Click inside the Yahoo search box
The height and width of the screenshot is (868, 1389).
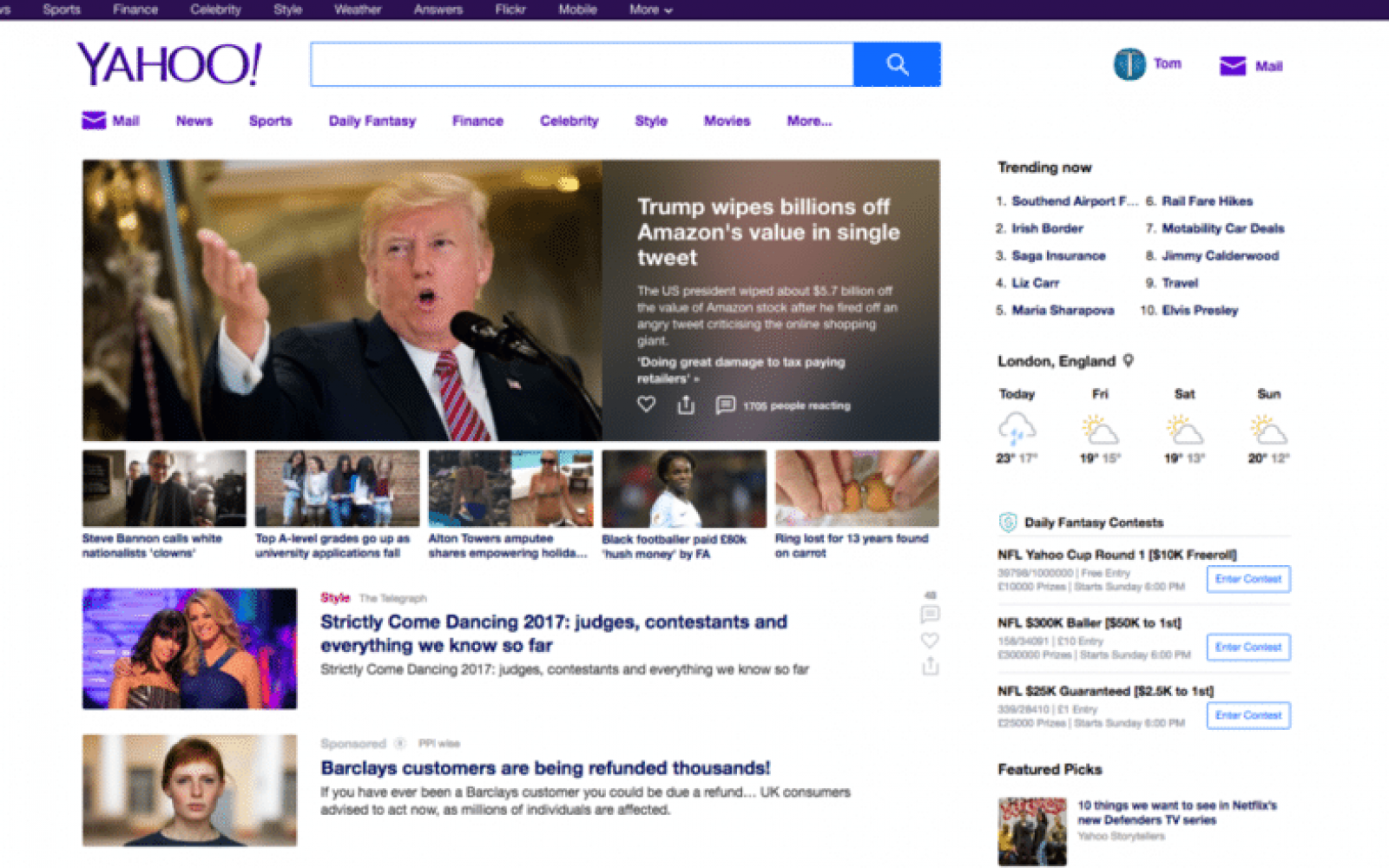click(x=582, y=64)
